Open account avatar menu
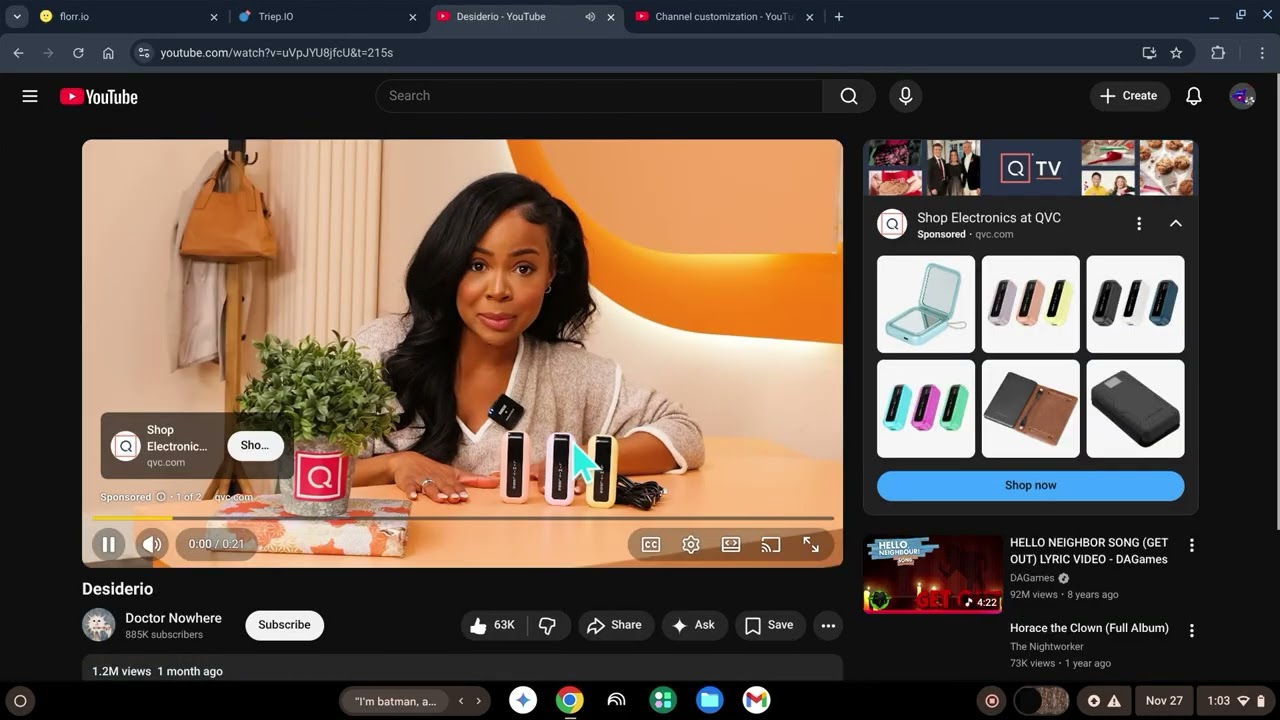Viewport: 1280px width, 720px height. coord(1242,96)
